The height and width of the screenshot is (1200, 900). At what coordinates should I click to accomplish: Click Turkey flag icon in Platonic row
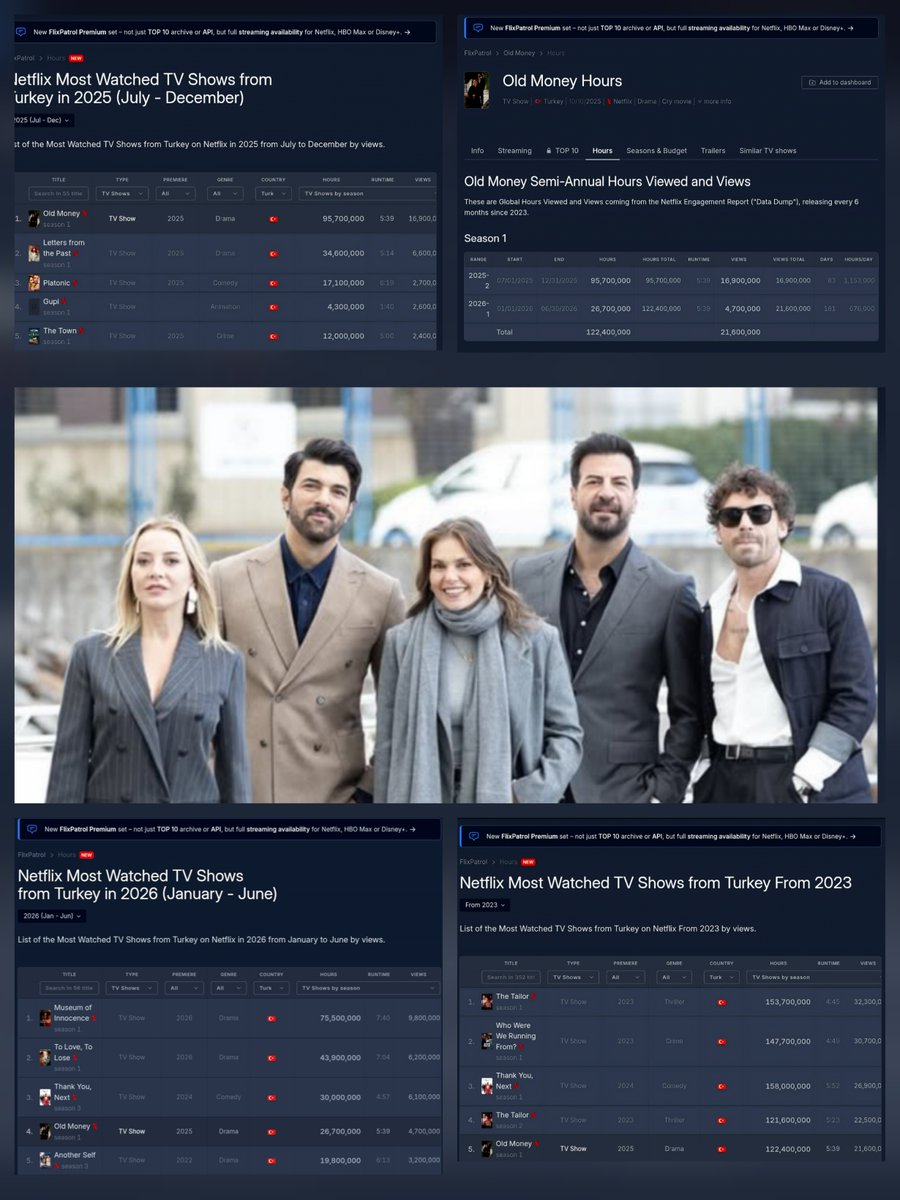pyautogui.click(x=273, y=283)
